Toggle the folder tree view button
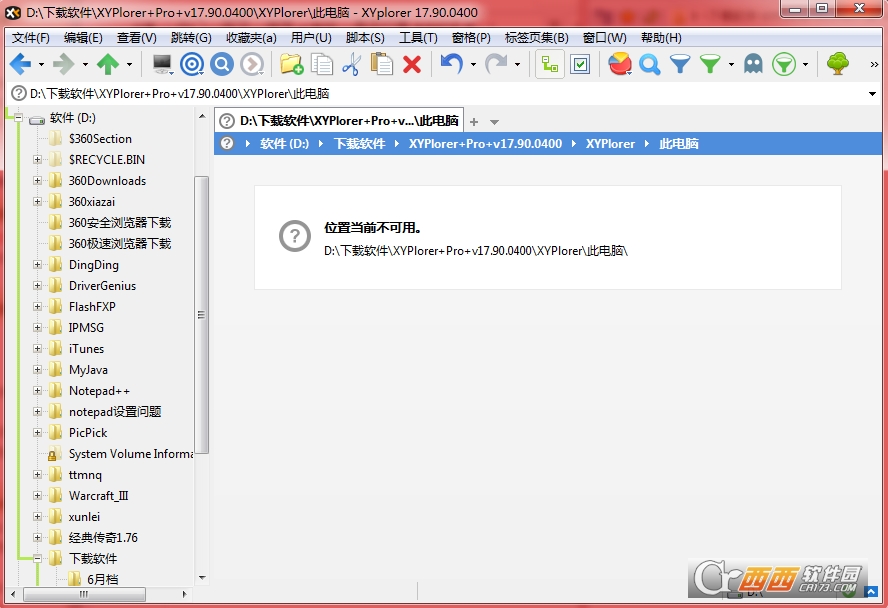Viewport: 888px width, 608px height. [x=549, y=64]
